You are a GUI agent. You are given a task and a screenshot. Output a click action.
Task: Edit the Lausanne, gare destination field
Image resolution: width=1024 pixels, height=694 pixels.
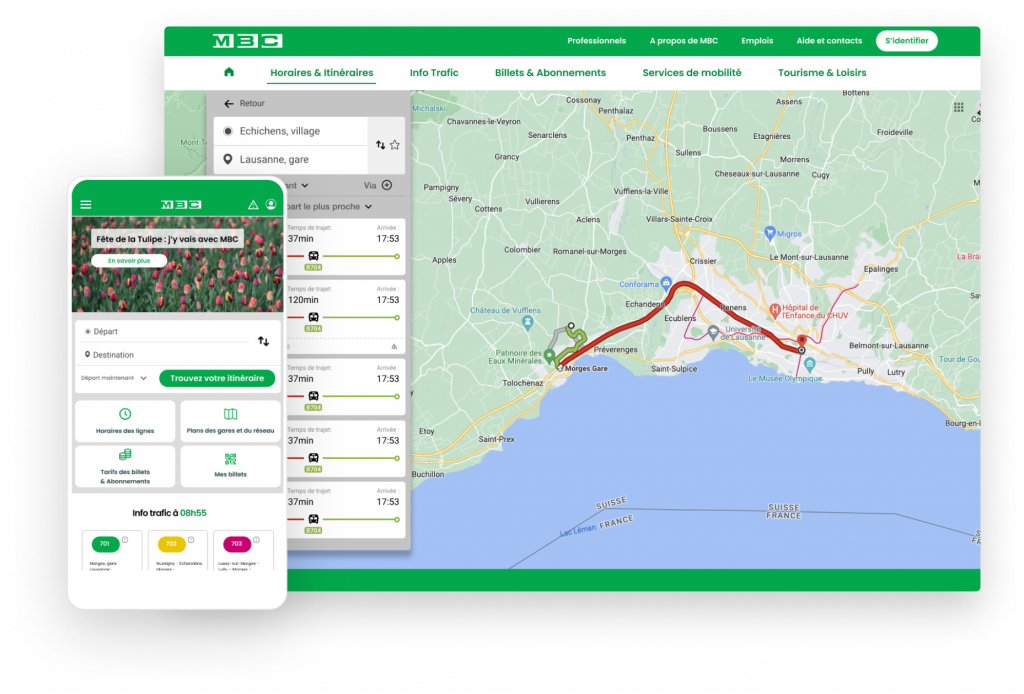291,159
